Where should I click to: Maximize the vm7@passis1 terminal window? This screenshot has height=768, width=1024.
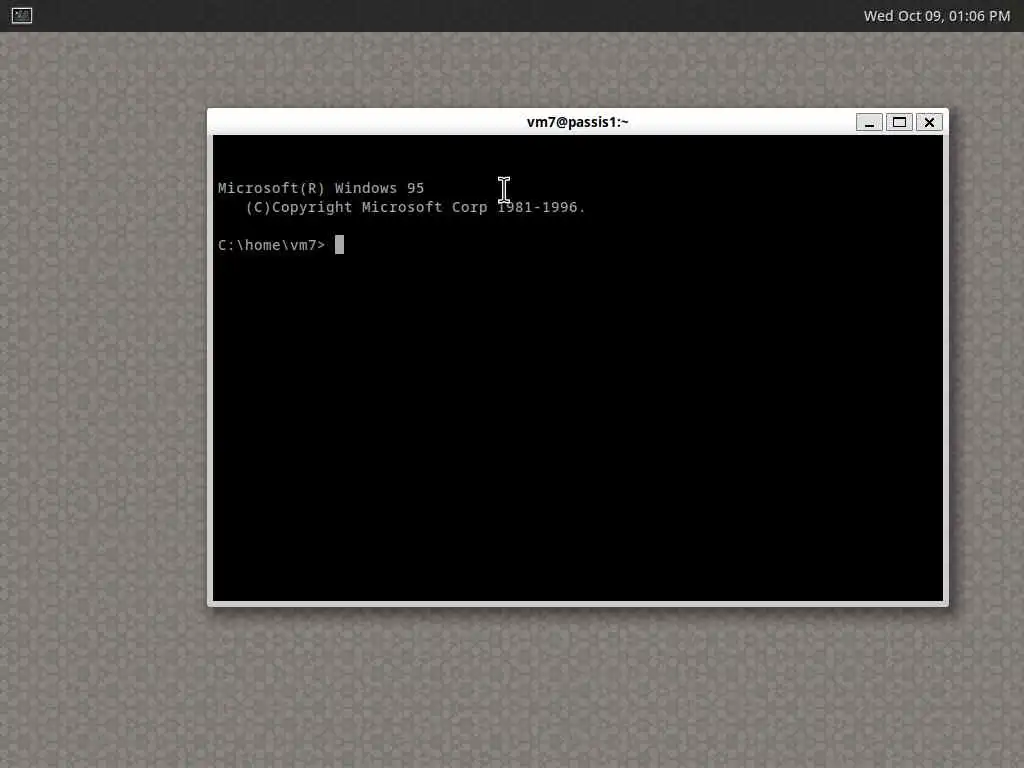tap(899, 122)
